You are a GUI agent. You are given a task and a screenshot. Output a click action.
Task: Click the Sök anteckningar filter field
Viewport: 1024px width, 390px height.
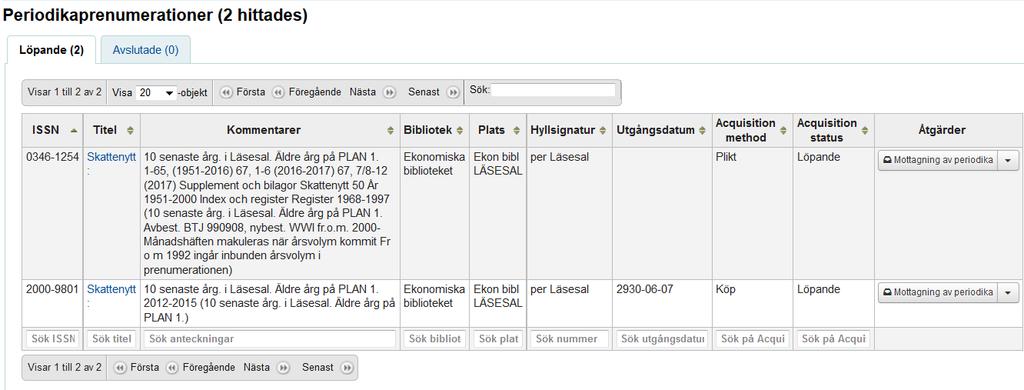click(270, 339)
